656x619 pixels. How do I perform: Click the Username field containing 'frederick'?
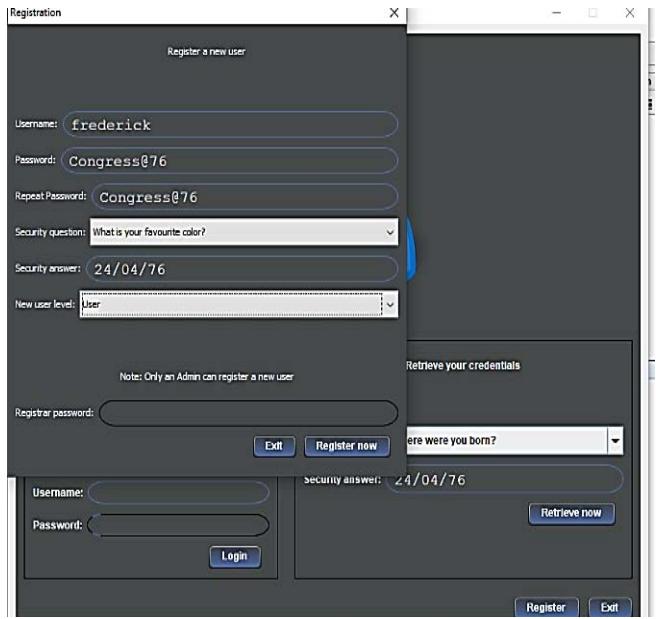[x=230, y=125]
